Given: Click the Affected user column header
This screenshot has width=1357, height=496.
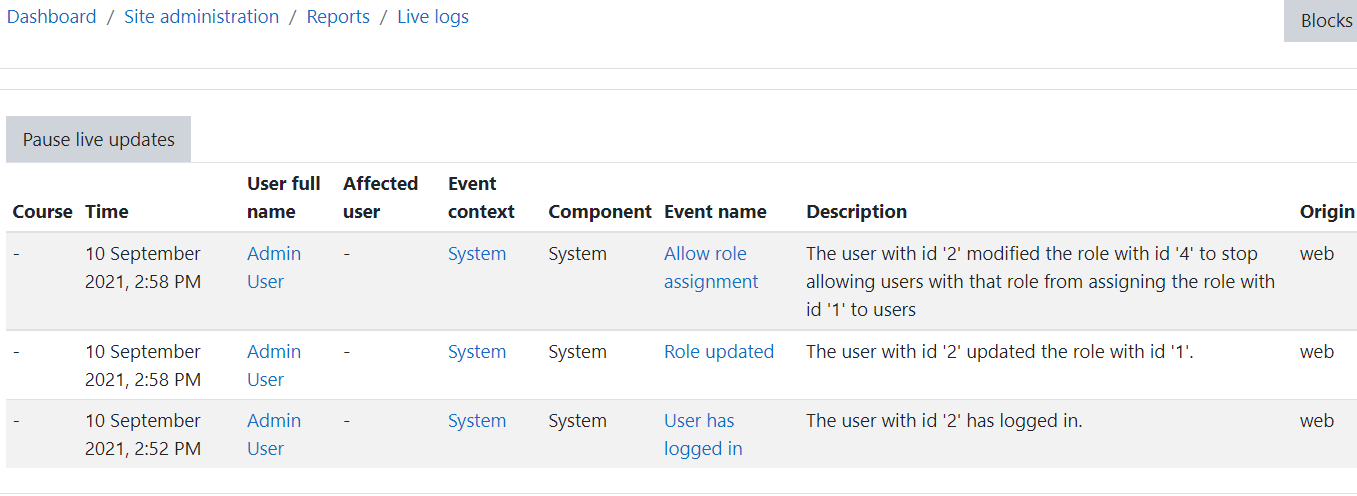Looking at the screenshot, I should [381, 198].
